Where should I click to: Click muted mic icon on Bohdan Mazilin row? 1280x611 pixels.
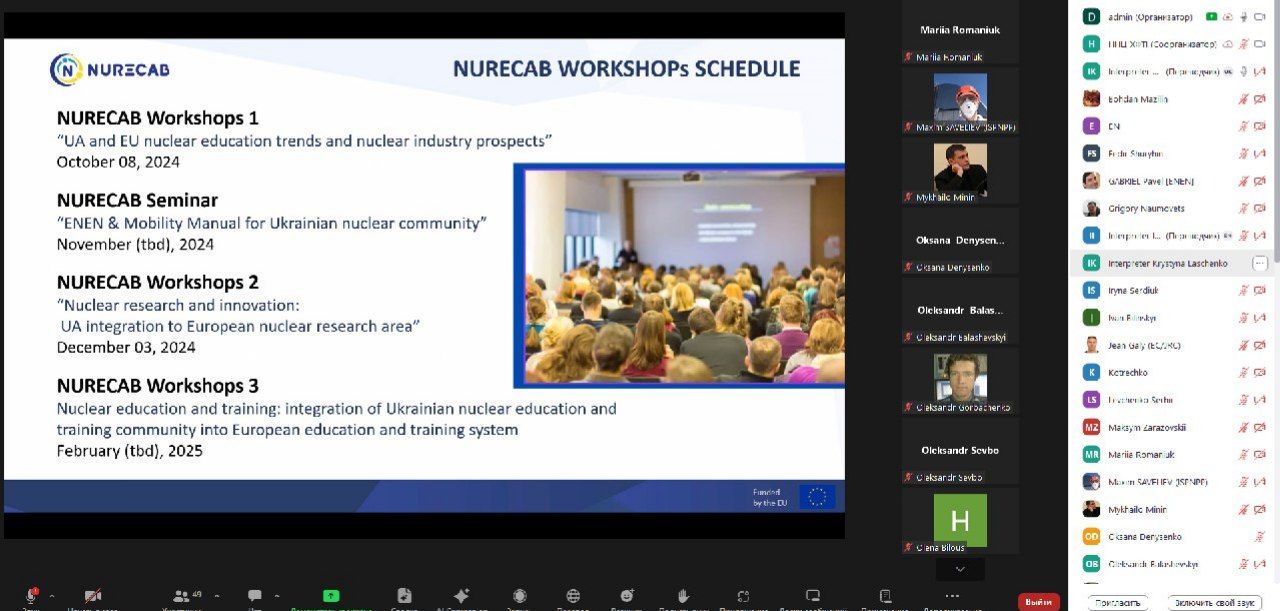[x=1244, y=99]
